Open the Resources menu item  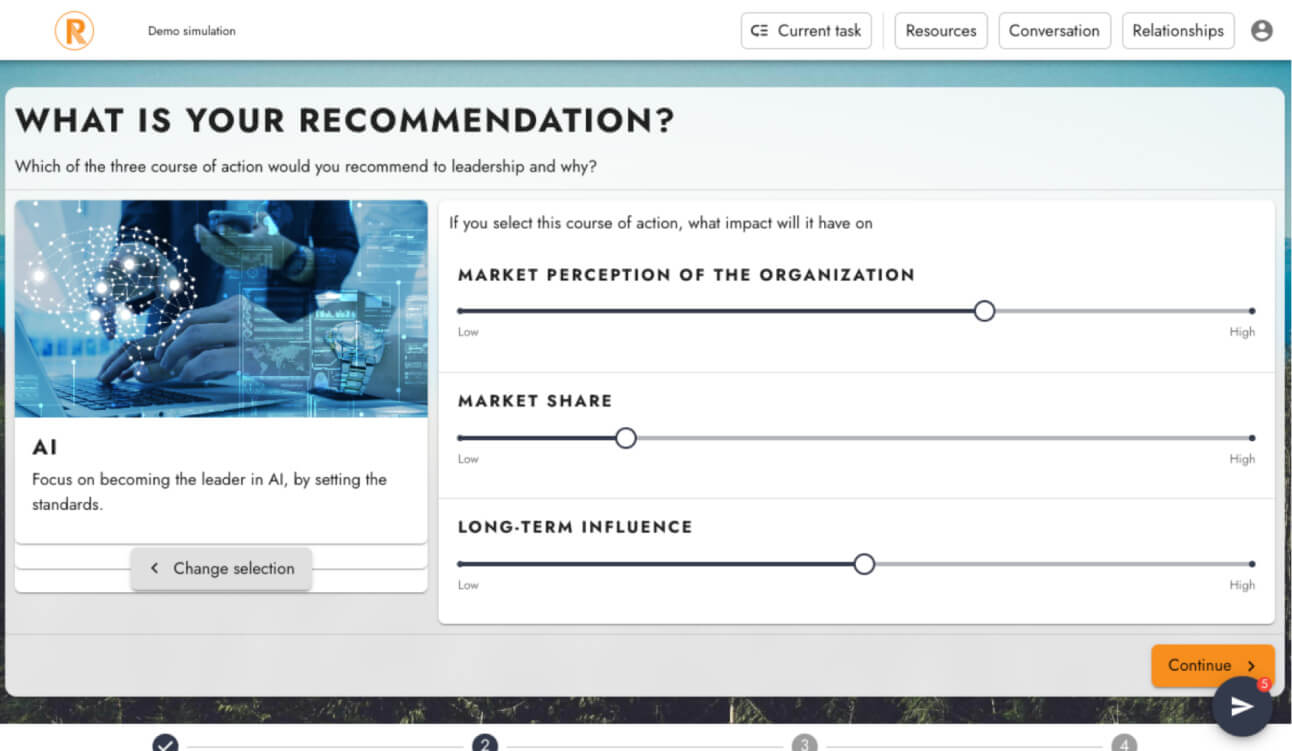pyautogui.click(x=941, y=31)
